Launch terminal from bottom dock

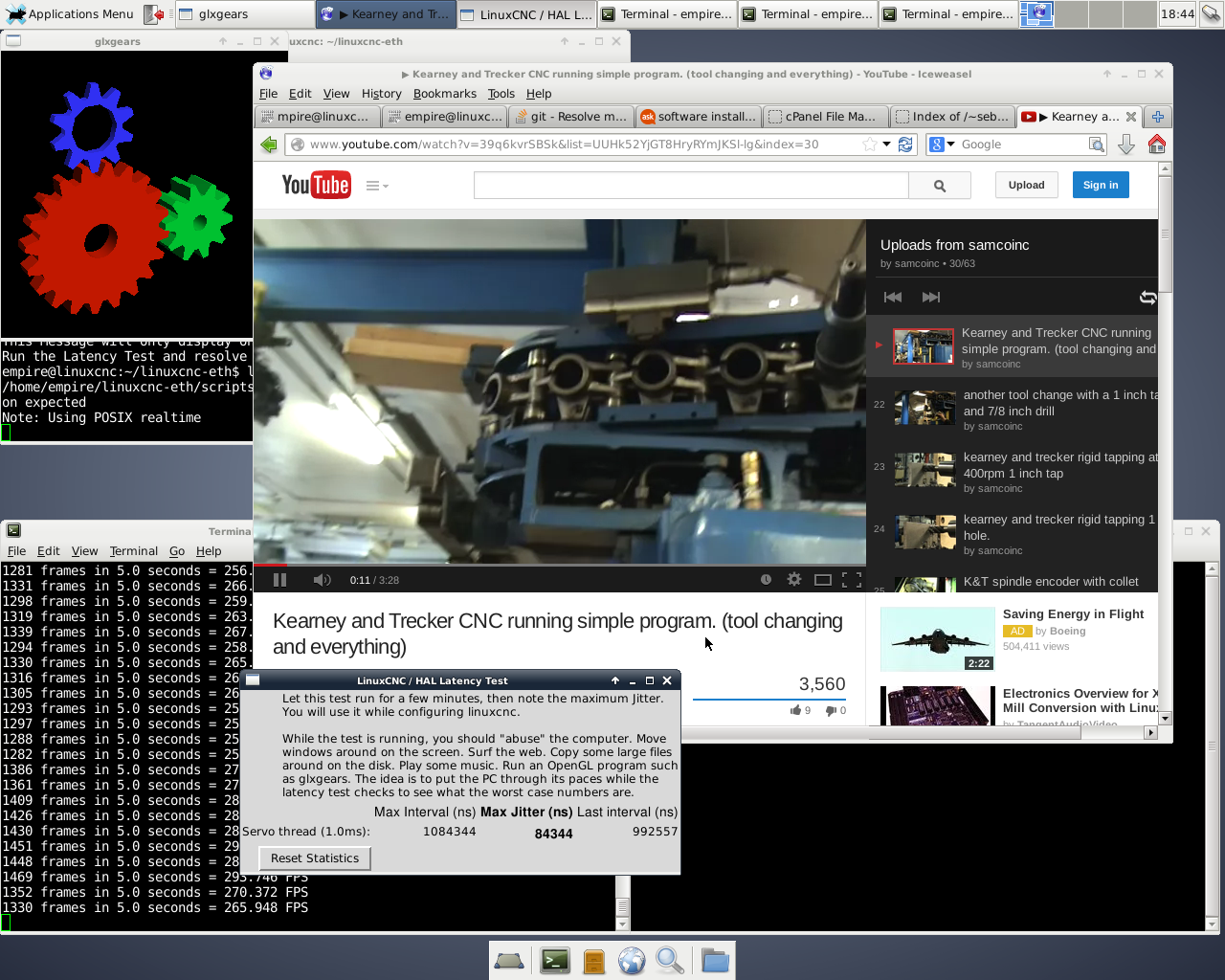[555, 961]
